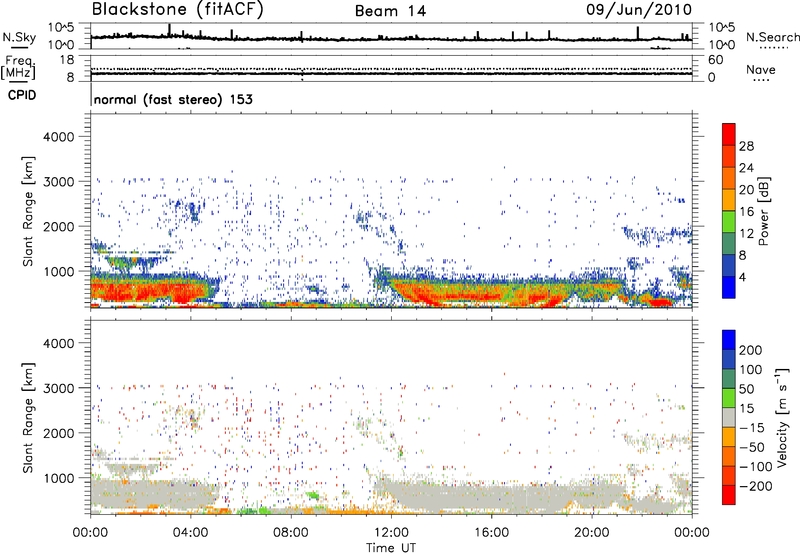Click the 'Velocity [m s-1]' color bar label

pyautogui.click(x=782, y=417)
